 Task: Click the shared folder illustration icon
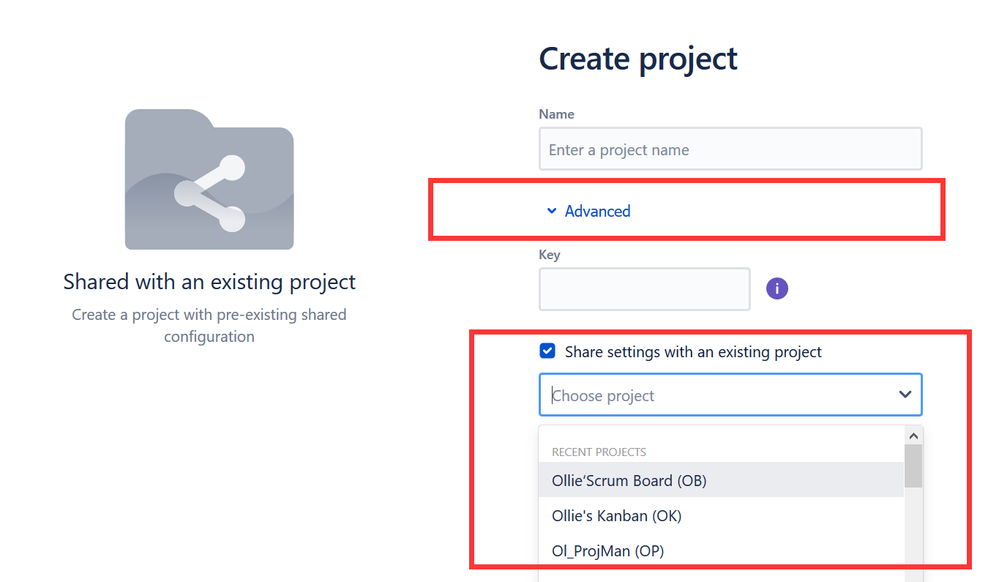(x=209, y=179)
